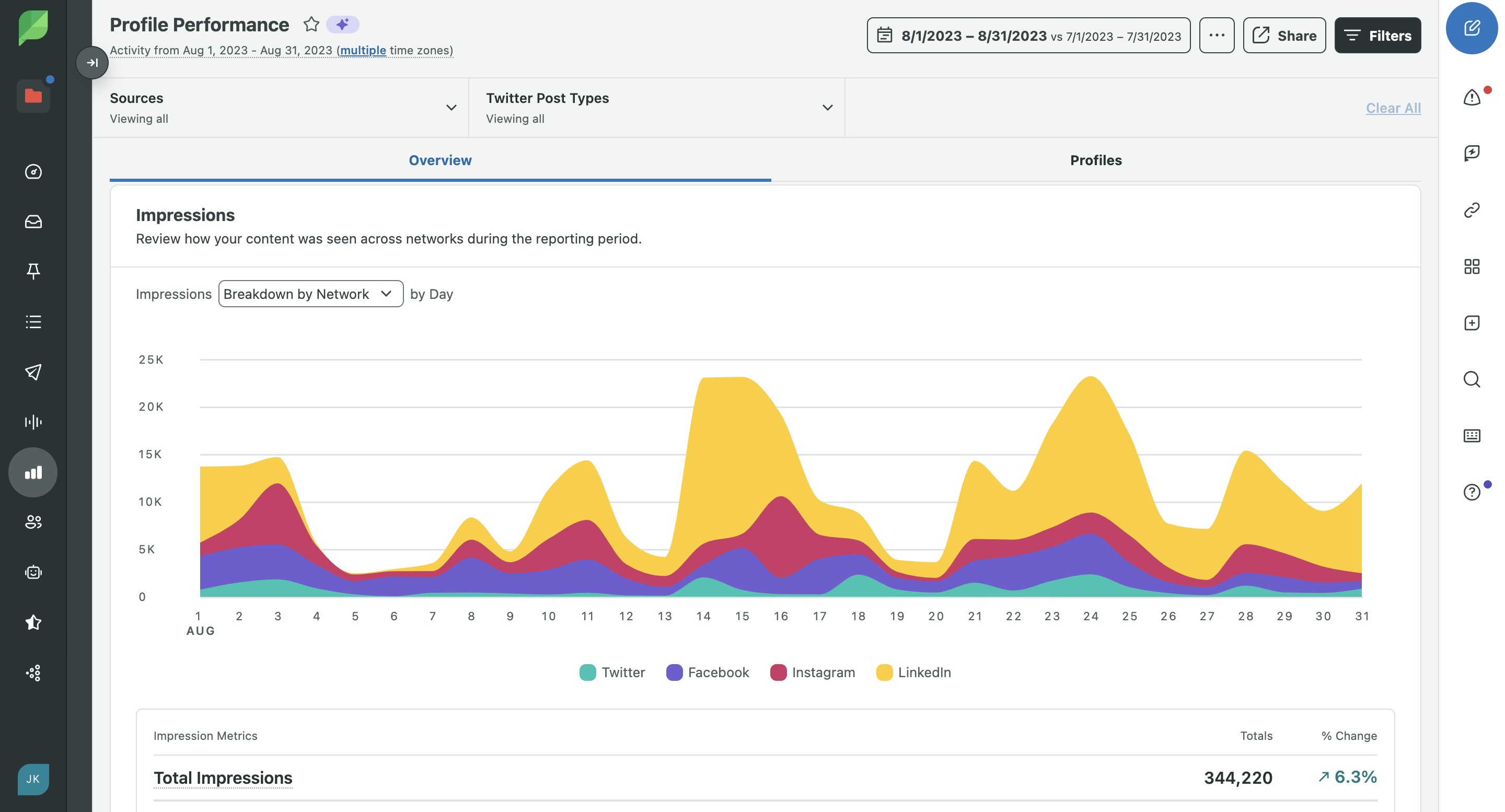Click the Clear All link
The width and height of the screenshot is (1505, 812).
[1393, 108]
